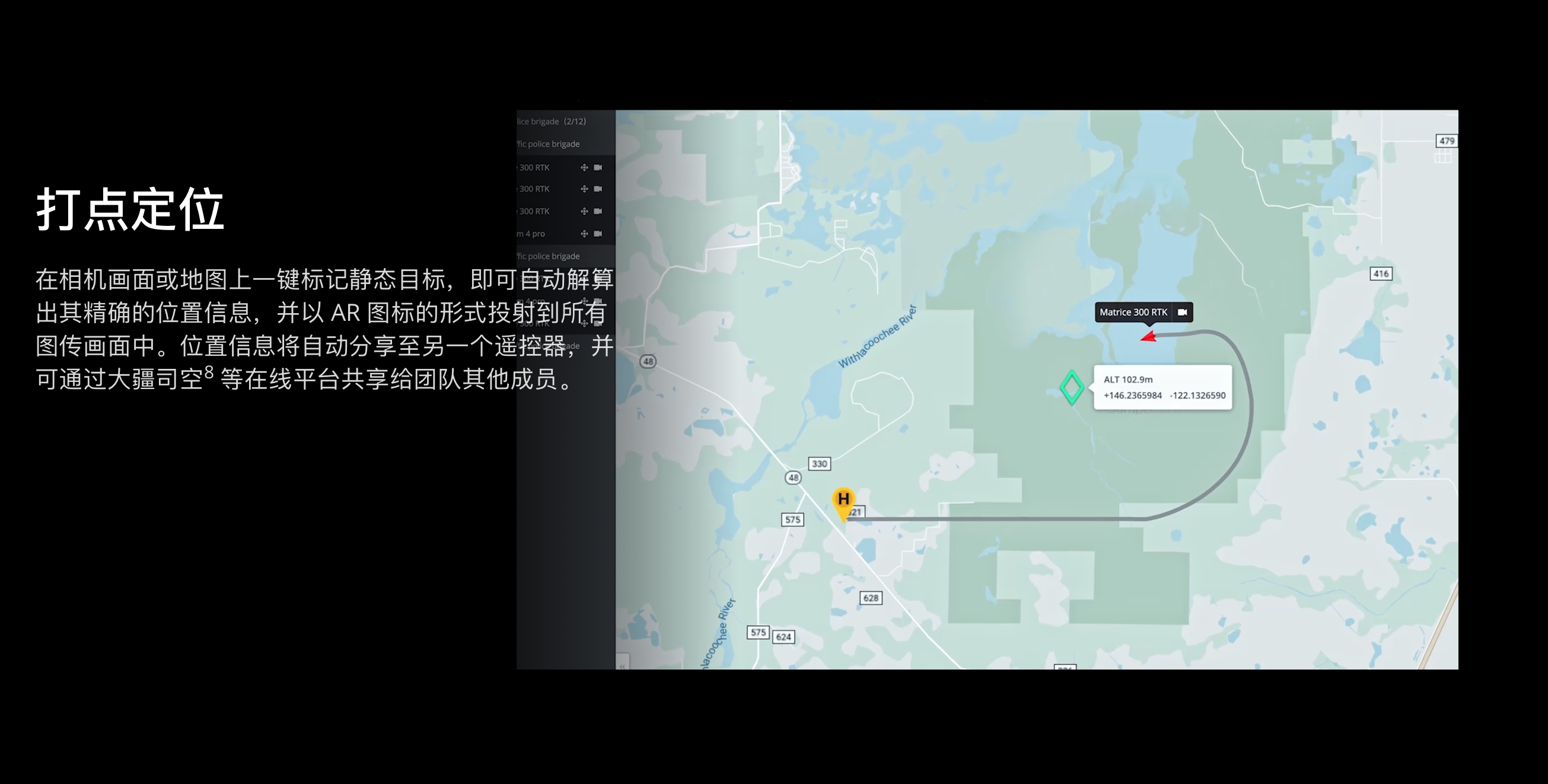Locate the Phantom 4 pro on the map

click(584, 234)
